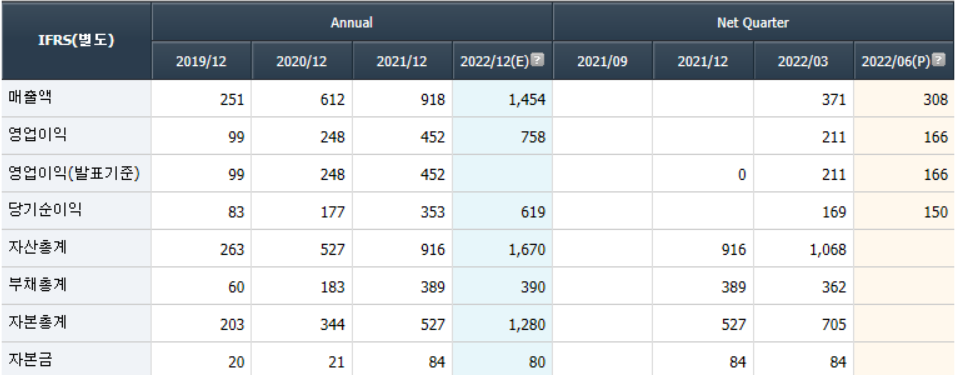Click 매출액 value 308 for 2022/06(P)
This screenshot has width=956, height=375.
tap(935, 100)
